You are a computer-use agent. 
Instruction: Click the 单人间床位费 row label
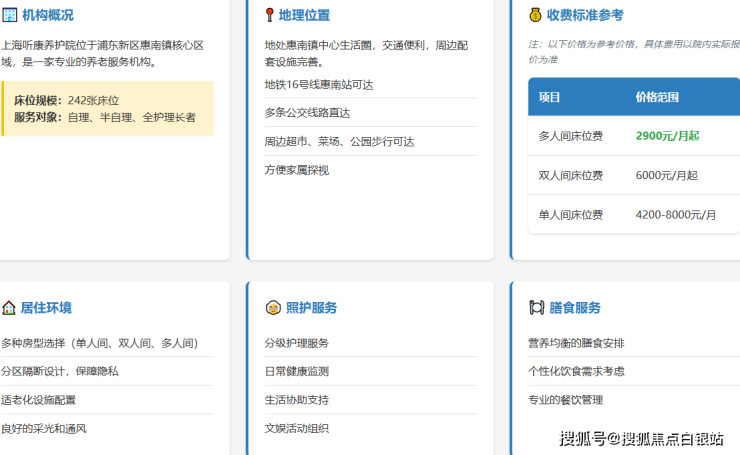[570, 214]
